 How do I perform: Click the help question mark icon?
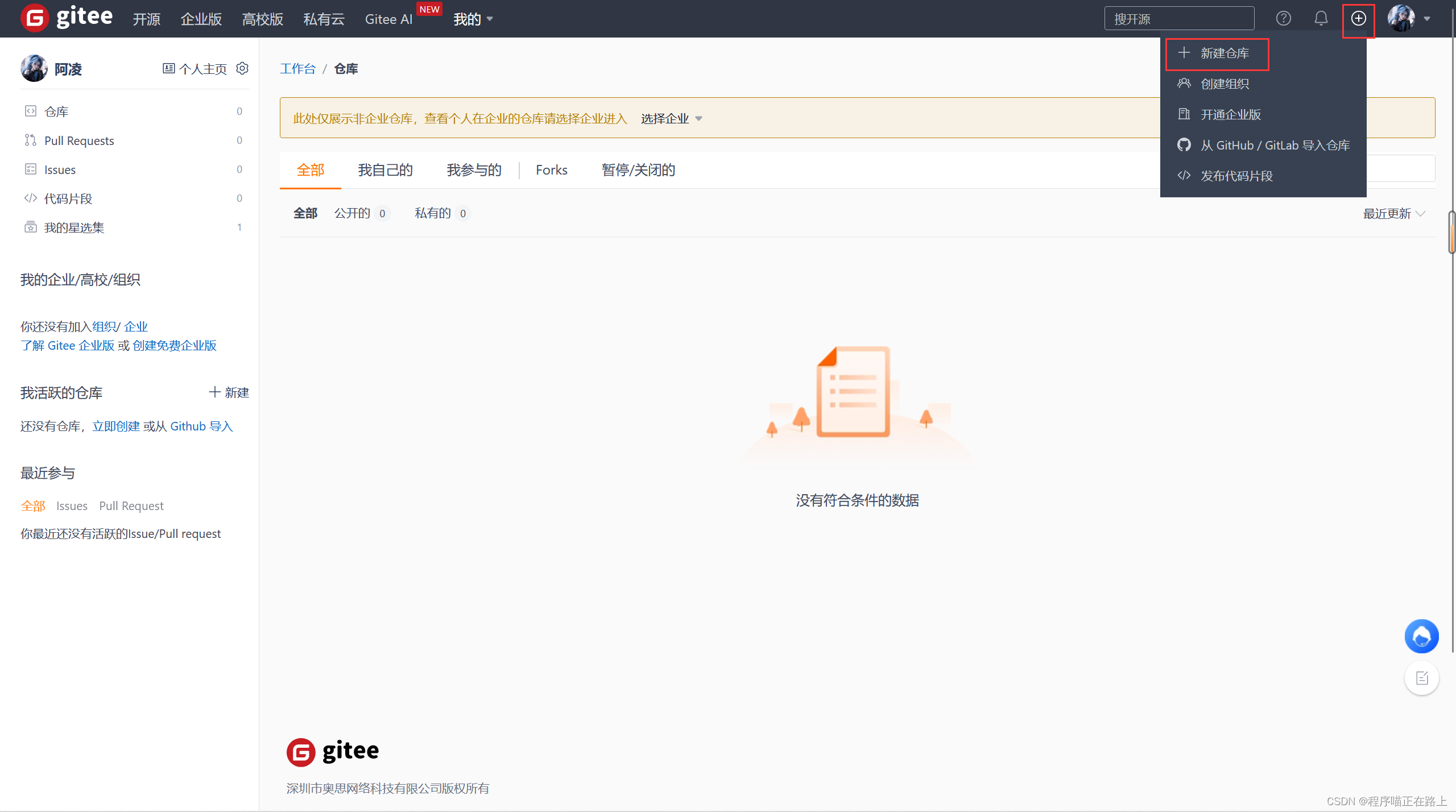1284,19
